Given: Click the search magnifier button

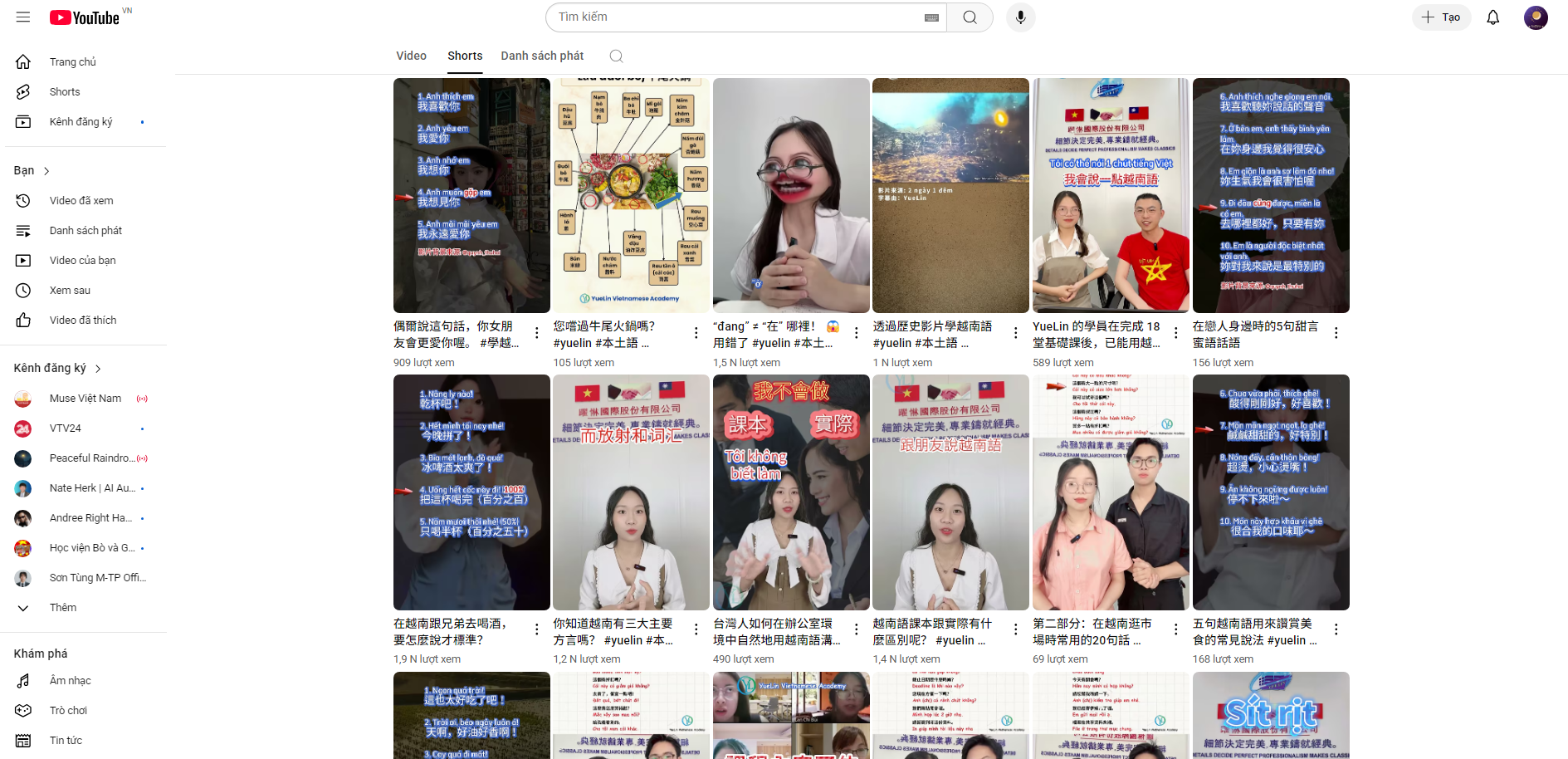Looking at the screenshot, I should (970, 17).
